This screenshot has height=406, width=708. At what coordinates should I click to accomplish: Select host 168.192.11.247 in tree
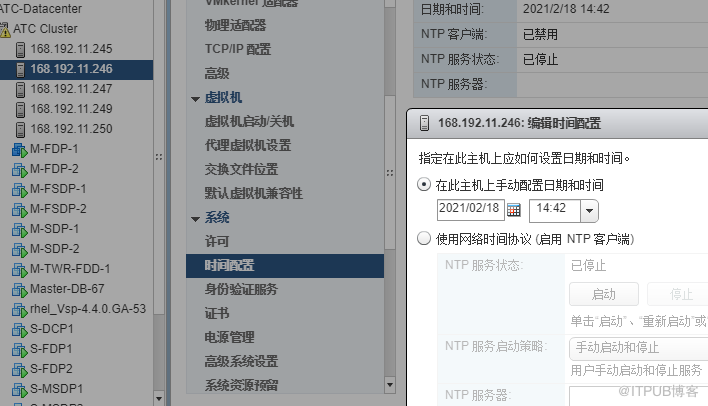pos(71,89)
